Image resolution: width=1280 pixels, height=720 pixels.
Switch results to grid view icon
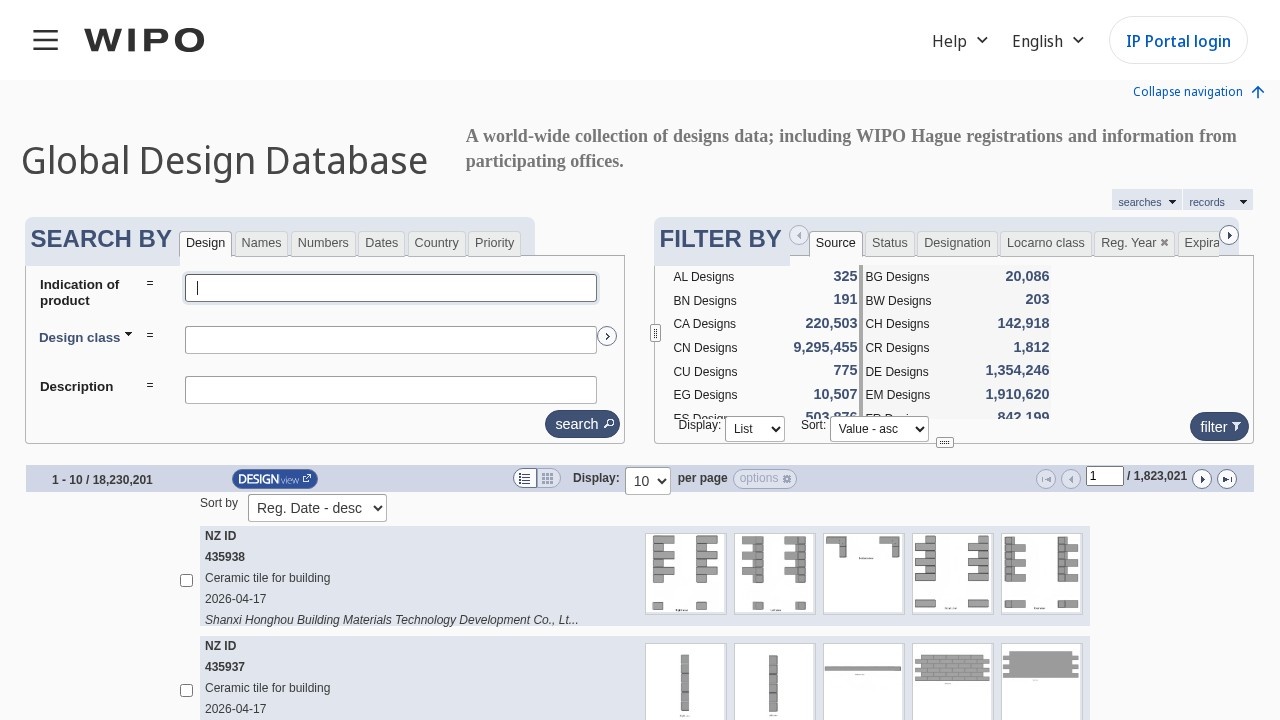coord(548,478)
